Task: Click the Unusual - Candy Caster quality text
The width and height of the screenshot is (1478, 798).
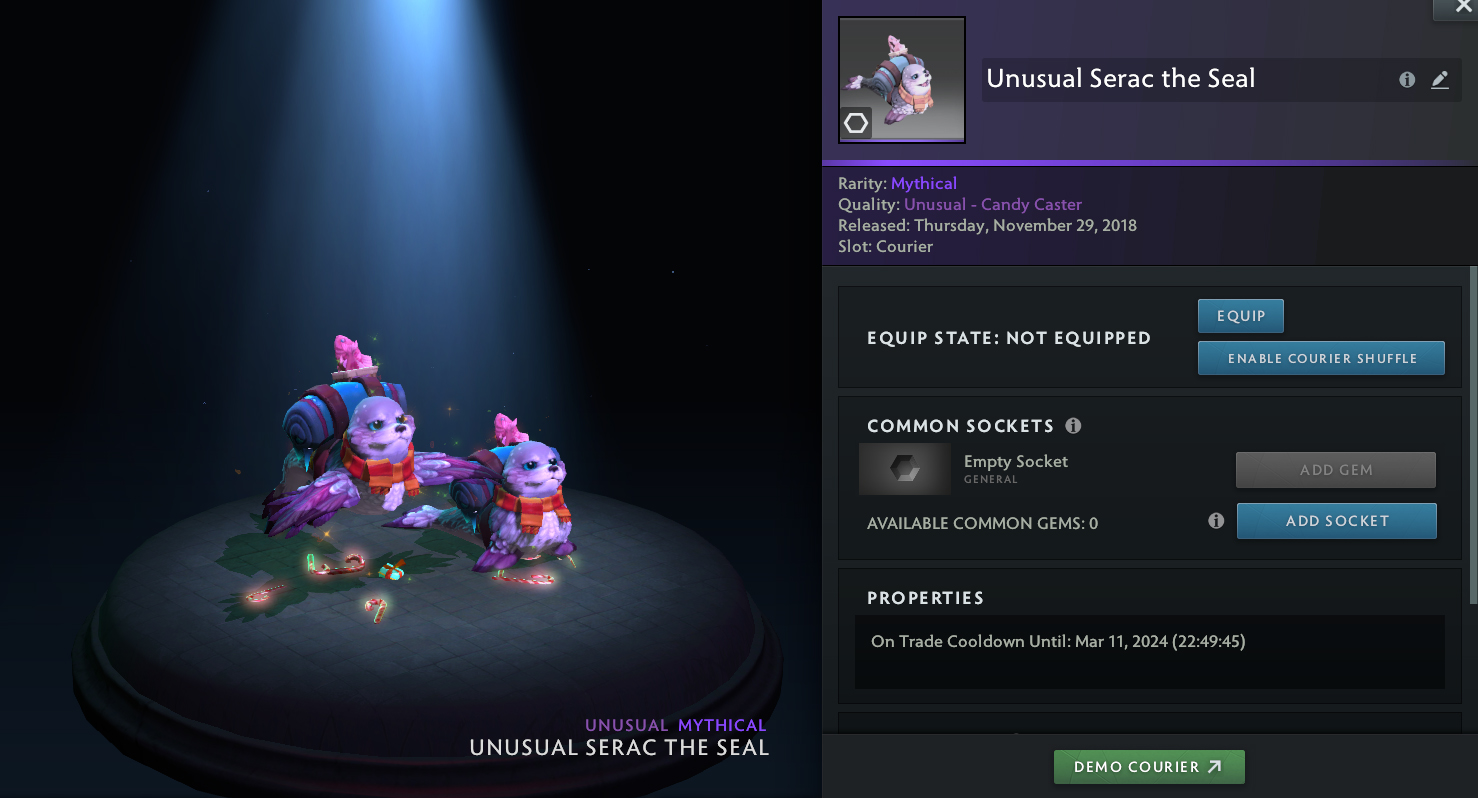Action: [x=992, y=204]
